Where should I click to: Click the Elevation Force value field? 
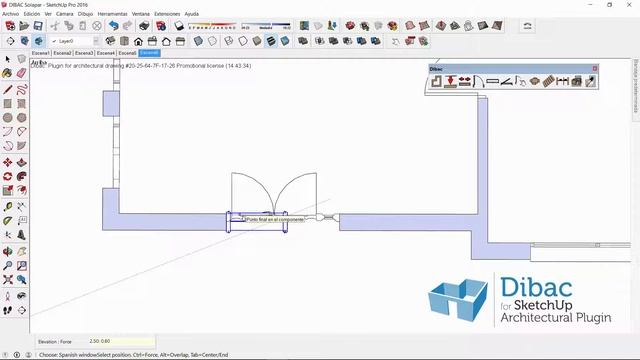point(122,341)
